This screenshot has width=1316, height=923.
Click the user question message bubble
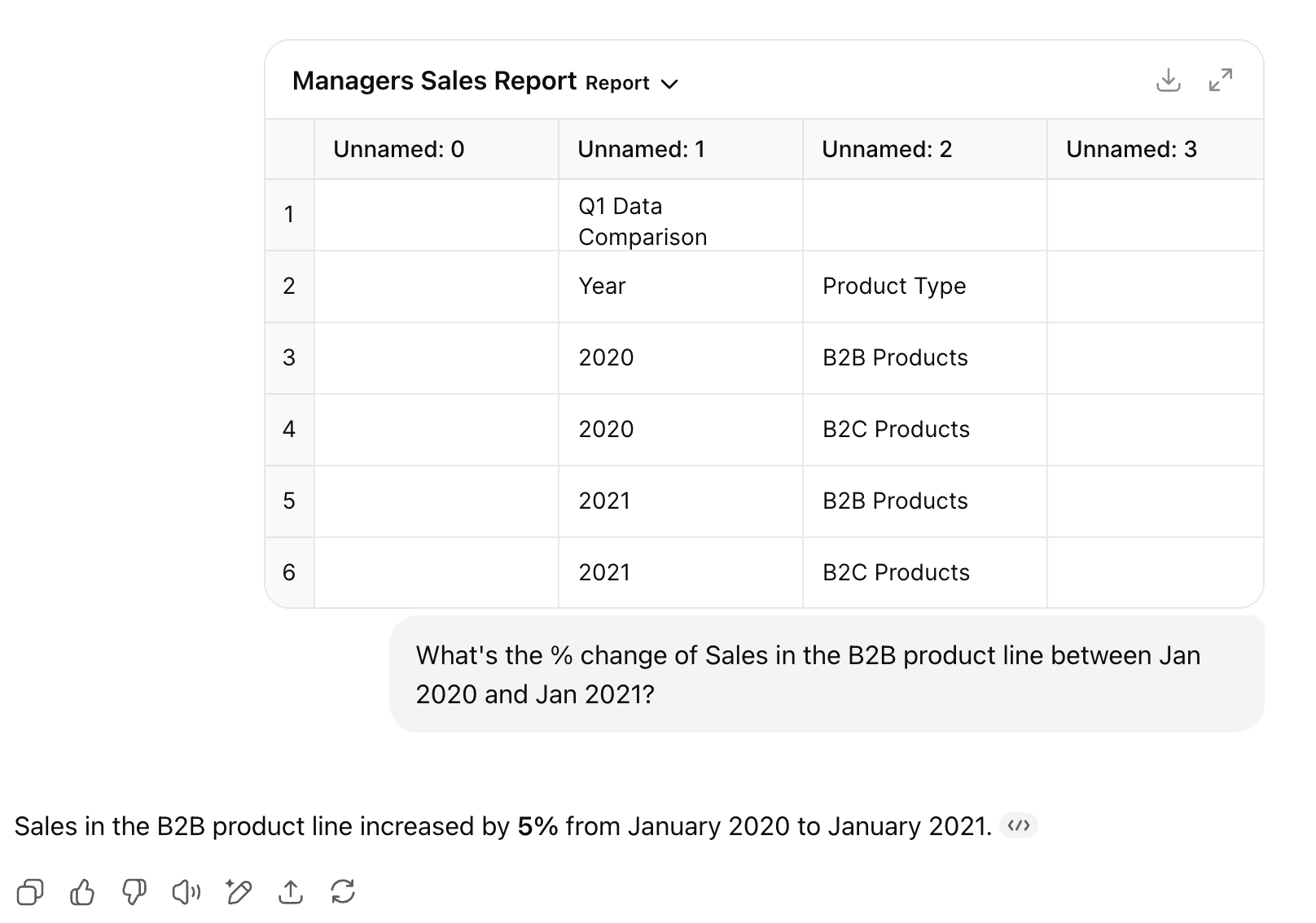[x=826, y=674]
